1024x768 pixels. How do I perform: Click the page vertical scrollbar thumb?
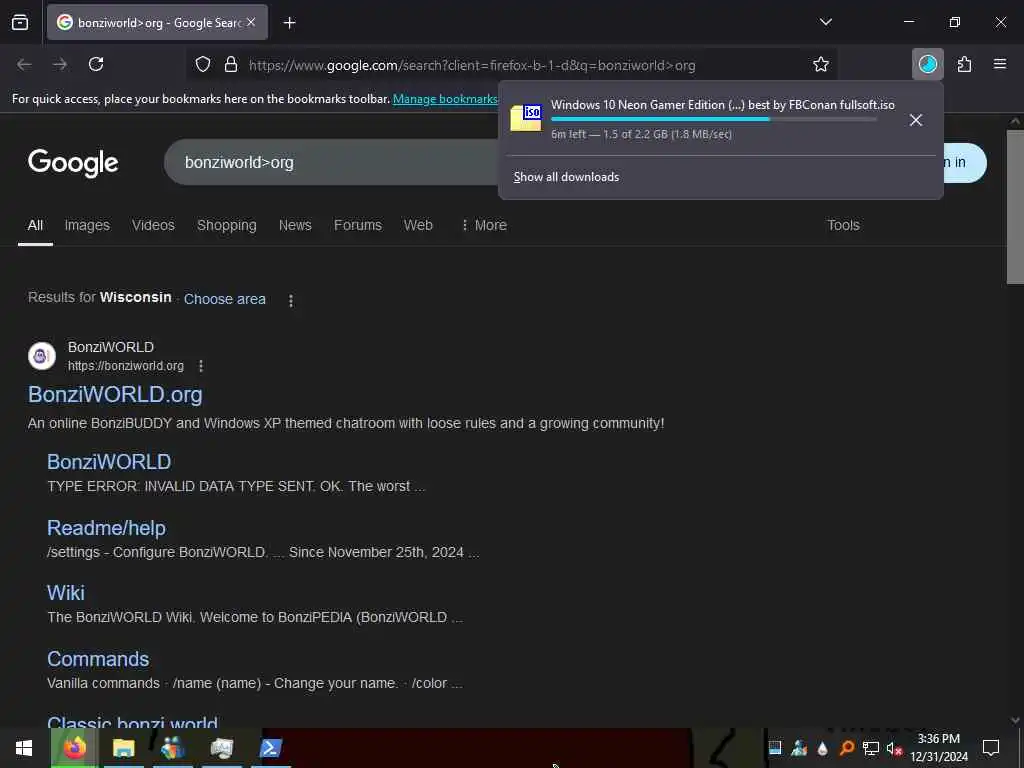coord(1015,207)
